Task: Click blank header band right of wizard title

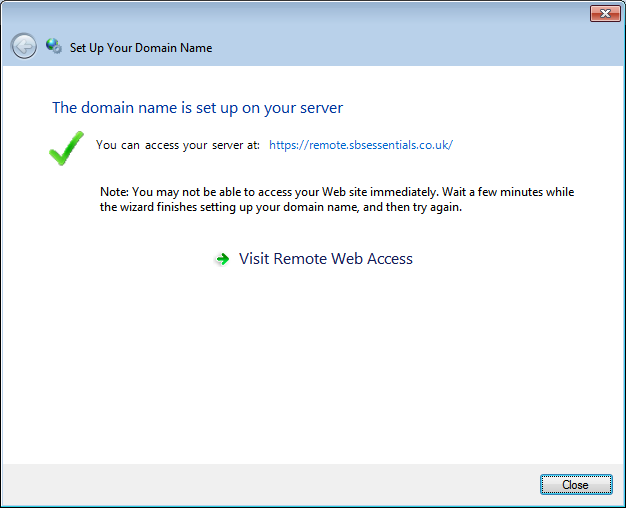Action: tap(420, 47)
